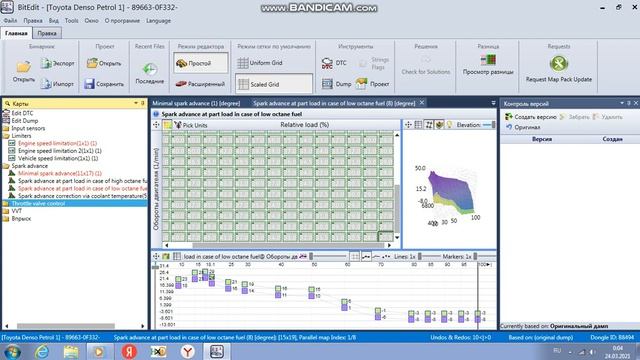The height and width of the screenshot is (360, 640).
Task: Click the move handle icon in the table toolbar
Action: pyautogui.click(x=156, y=125)
